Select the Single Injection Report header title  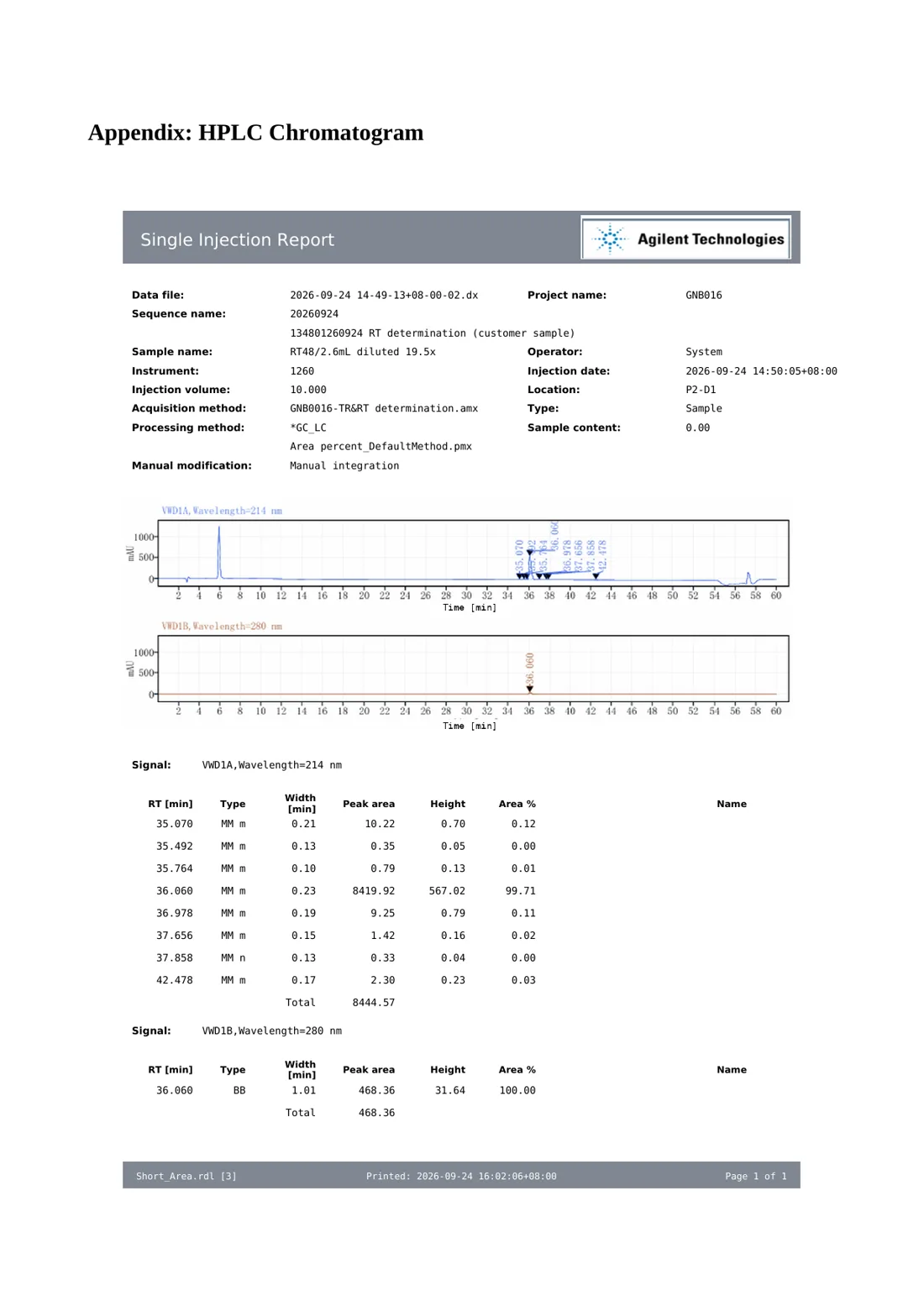237,240
